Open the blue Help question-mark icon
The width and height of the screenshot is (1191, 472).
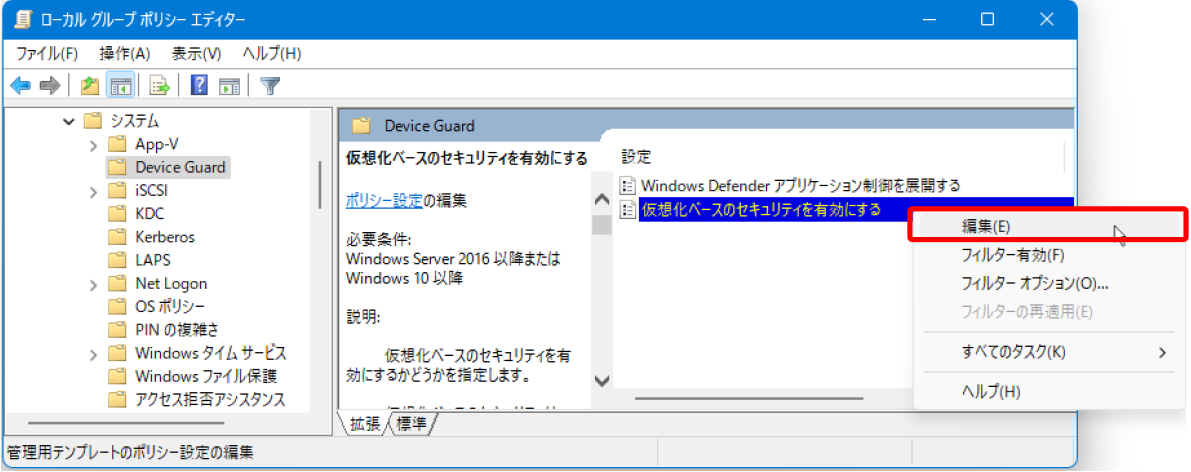click(200, 85)
